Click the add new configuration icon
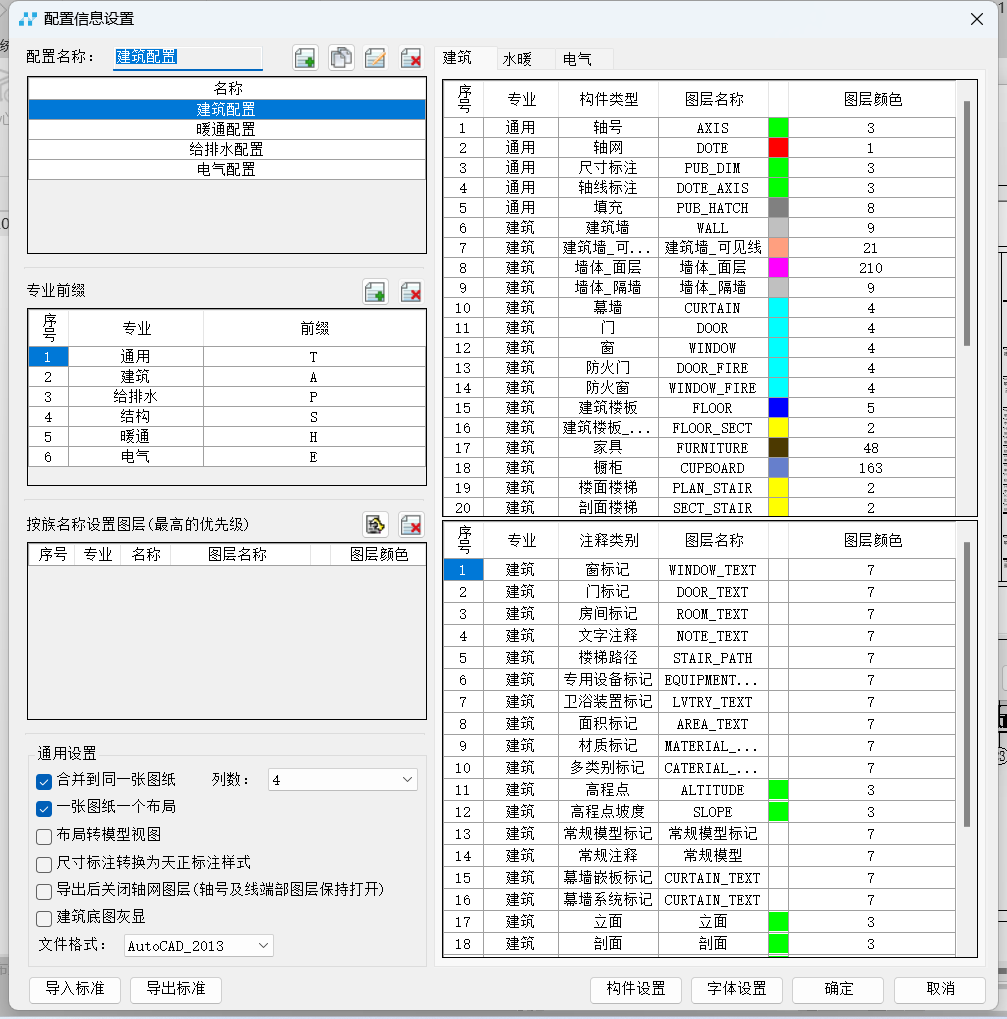 [x=306, y=58]
